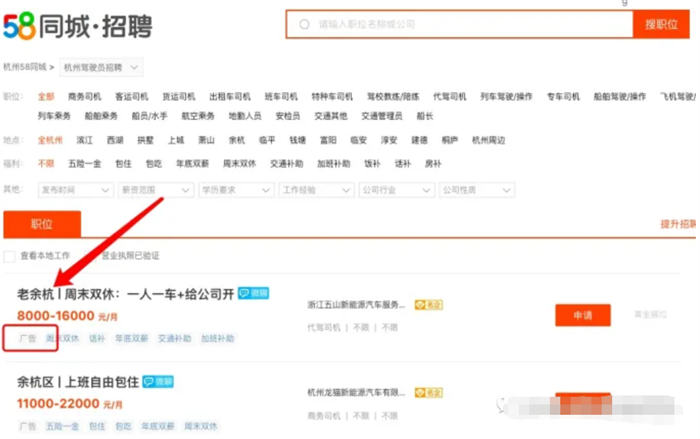Image resolution: width=700 pixels, height=439 pixels.
Task: Click the 广告 tag under first job
Action: coord(28,339)
